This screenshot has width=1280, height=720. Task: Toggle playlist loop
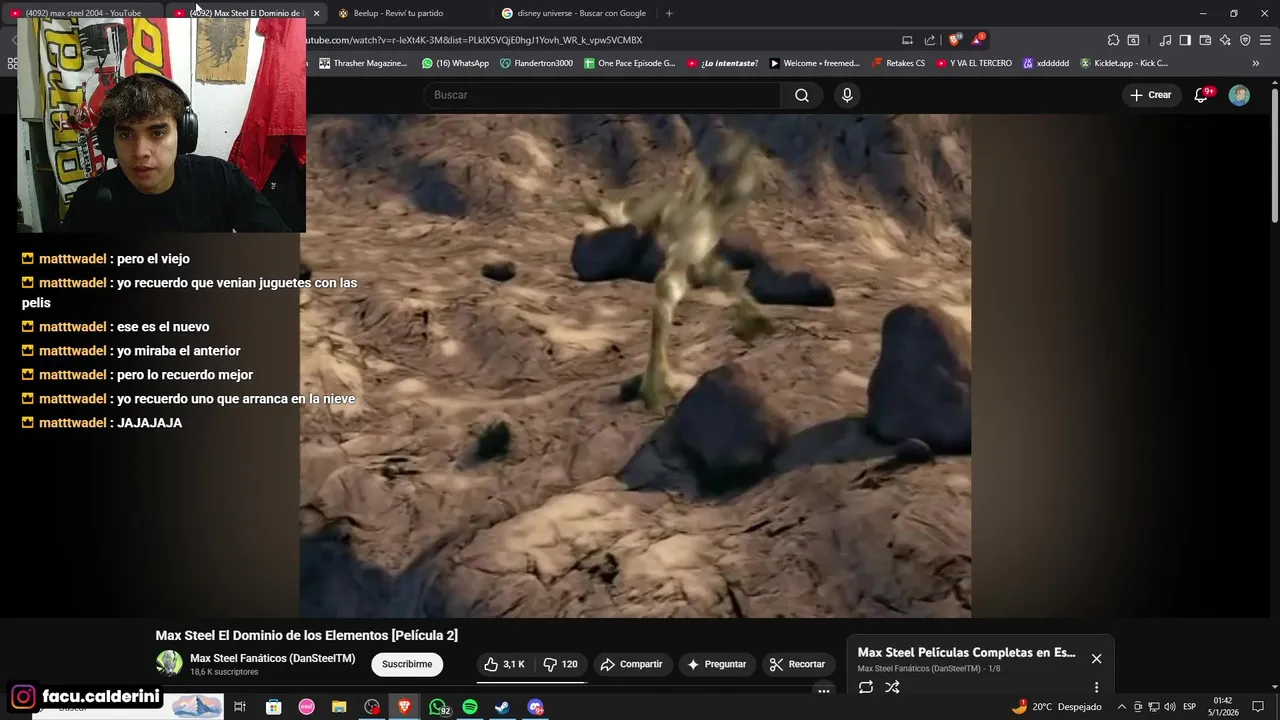coord(866,687)
